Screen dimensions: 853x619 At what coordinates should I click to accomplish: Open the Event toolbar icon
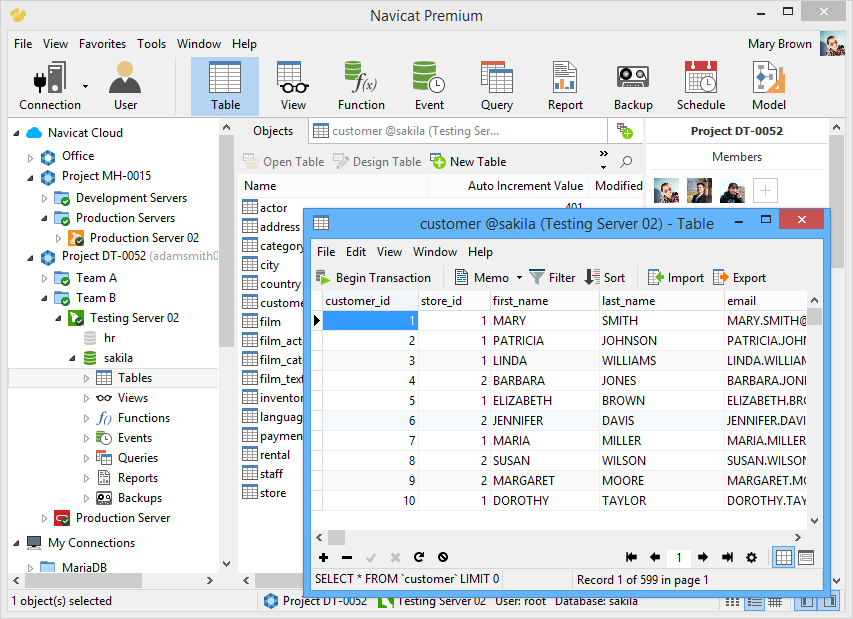coord(429,86)
